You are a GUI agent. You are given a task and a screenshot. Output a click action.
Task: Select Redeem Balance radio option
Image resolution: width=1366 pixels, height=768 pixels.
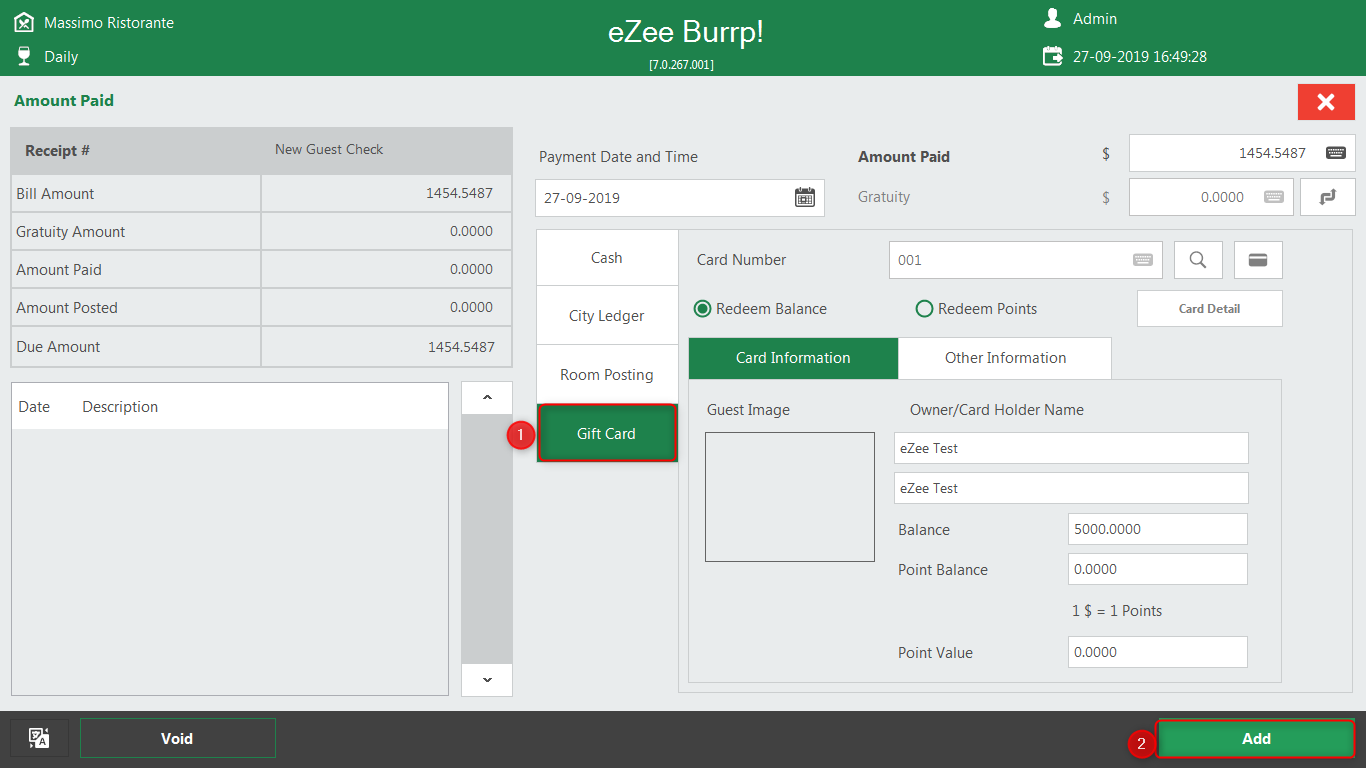pos(760,309)
